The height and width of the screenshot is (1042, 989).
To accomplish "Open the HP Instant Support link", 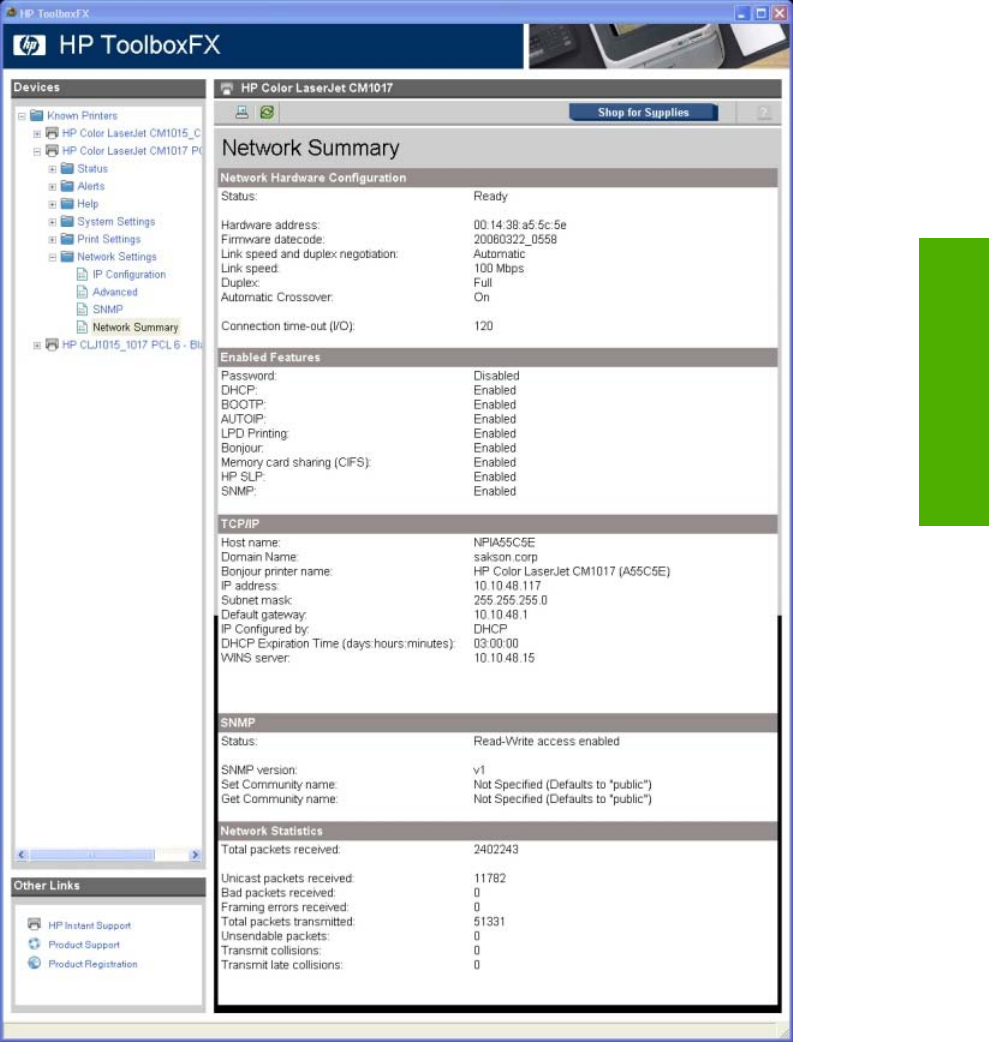I will click(90, 925).
